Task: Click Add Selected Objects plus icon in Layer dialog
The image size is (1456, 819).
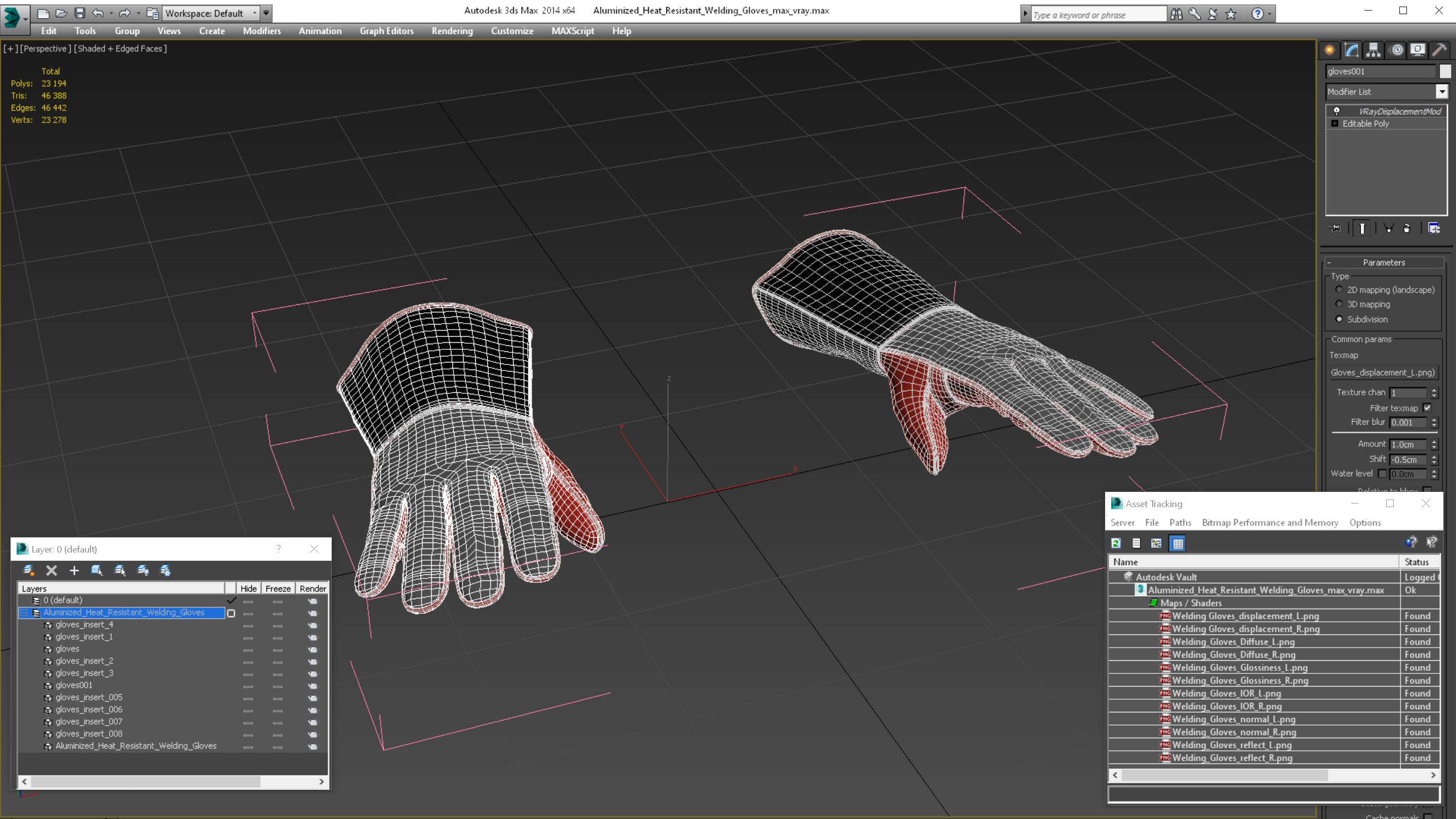Action: tap(74, 570)
